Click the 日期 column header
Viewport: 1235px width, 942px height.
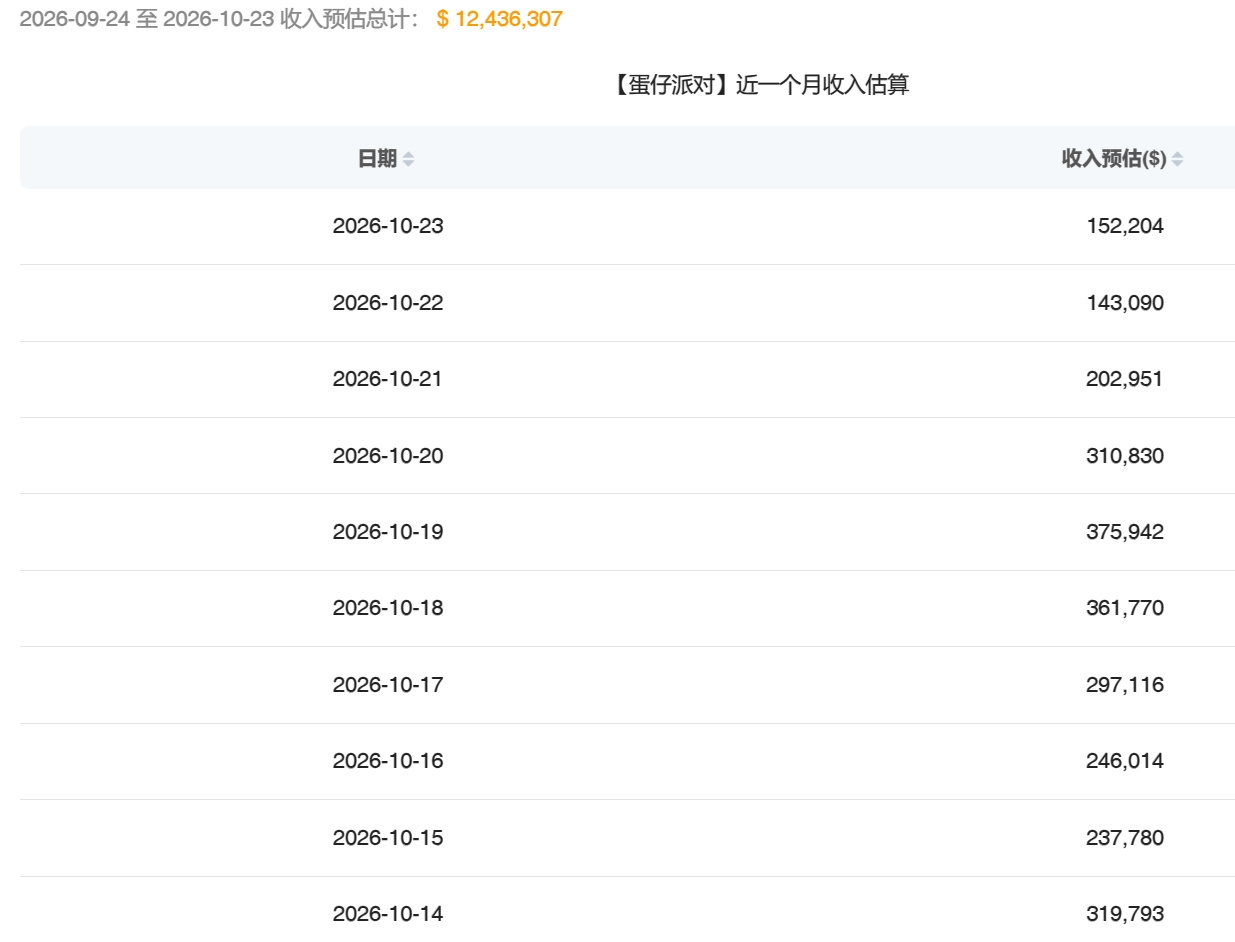pos(377,158)
